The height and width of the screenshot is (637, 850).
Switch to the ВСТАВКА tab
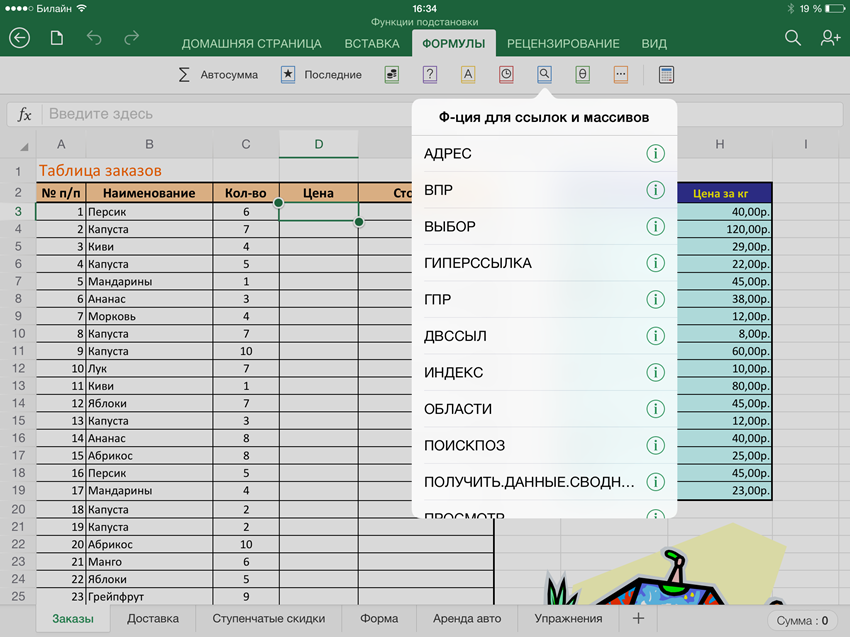tap(372, 44)
